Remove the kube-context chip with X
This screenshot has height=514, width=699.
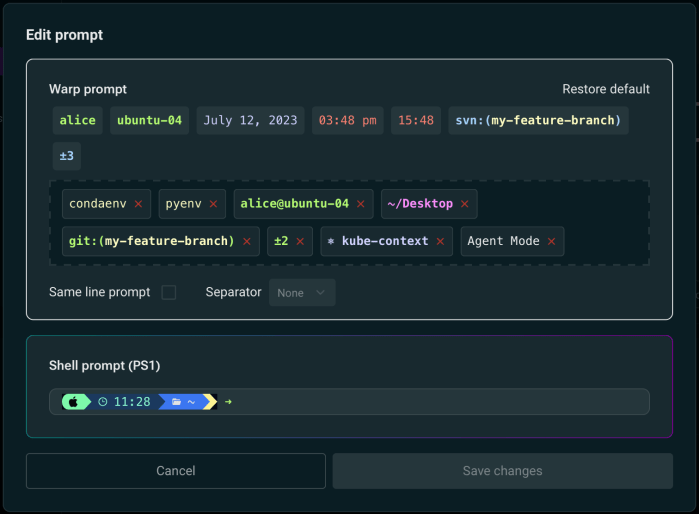(x=440, y=242)
